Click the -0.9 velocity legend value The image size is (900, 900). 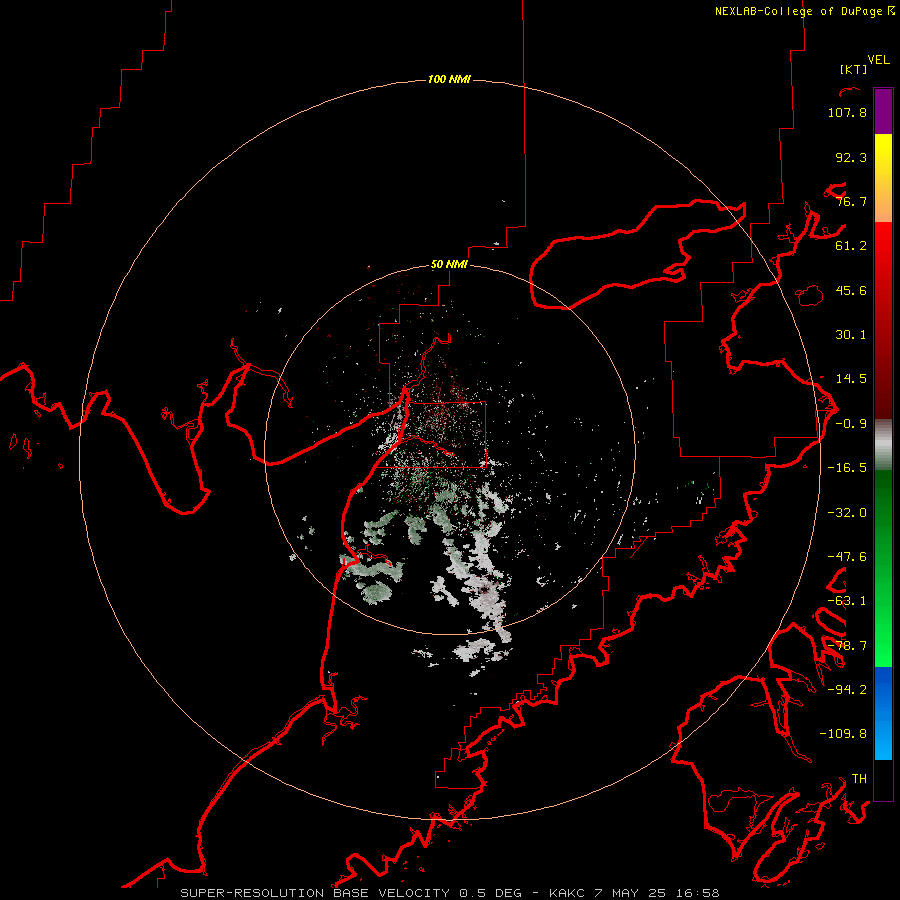click(851, 424)
